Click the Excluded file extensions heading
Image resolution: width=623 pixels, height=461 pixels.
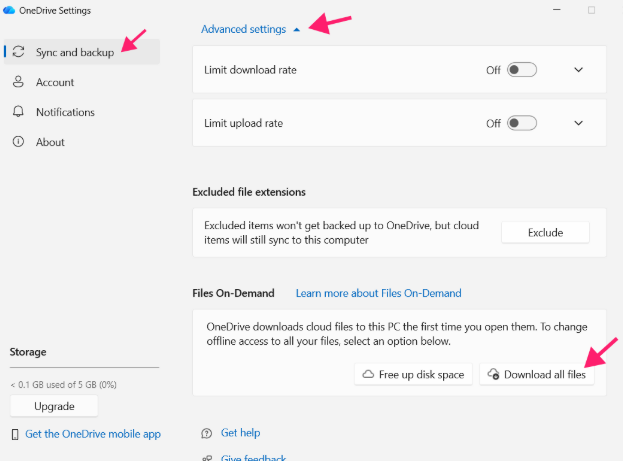pyautogui.click(x=249, y=192)
